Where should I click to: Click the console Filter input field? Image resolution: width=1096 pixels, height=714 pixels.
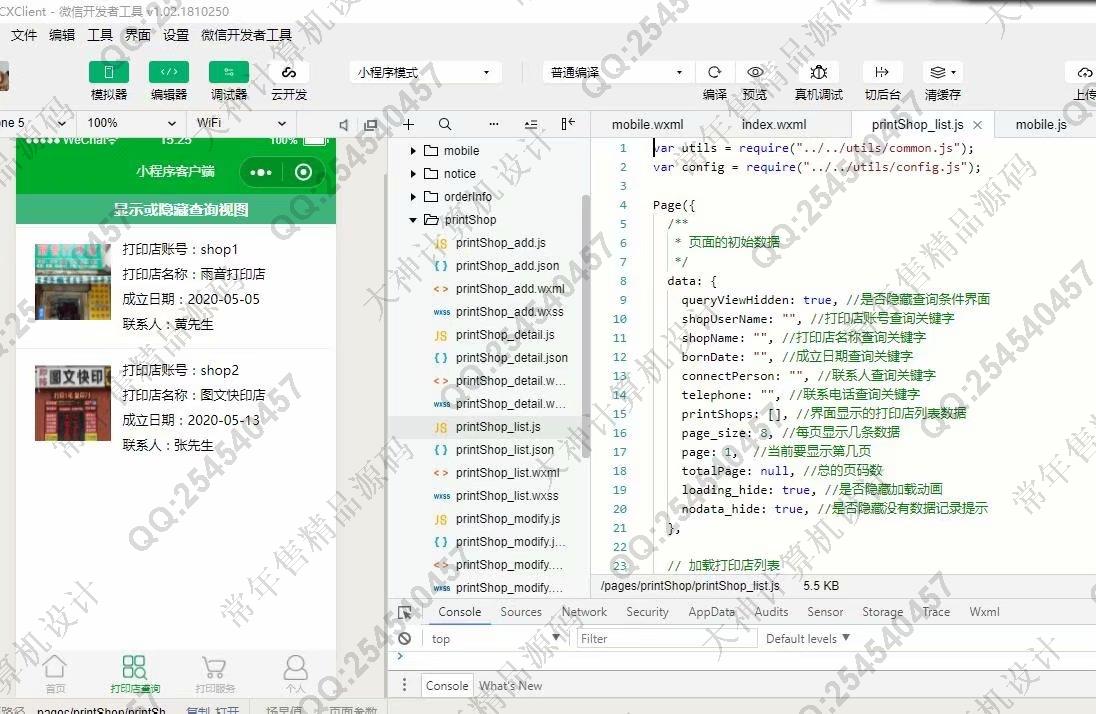coord(667,638)
